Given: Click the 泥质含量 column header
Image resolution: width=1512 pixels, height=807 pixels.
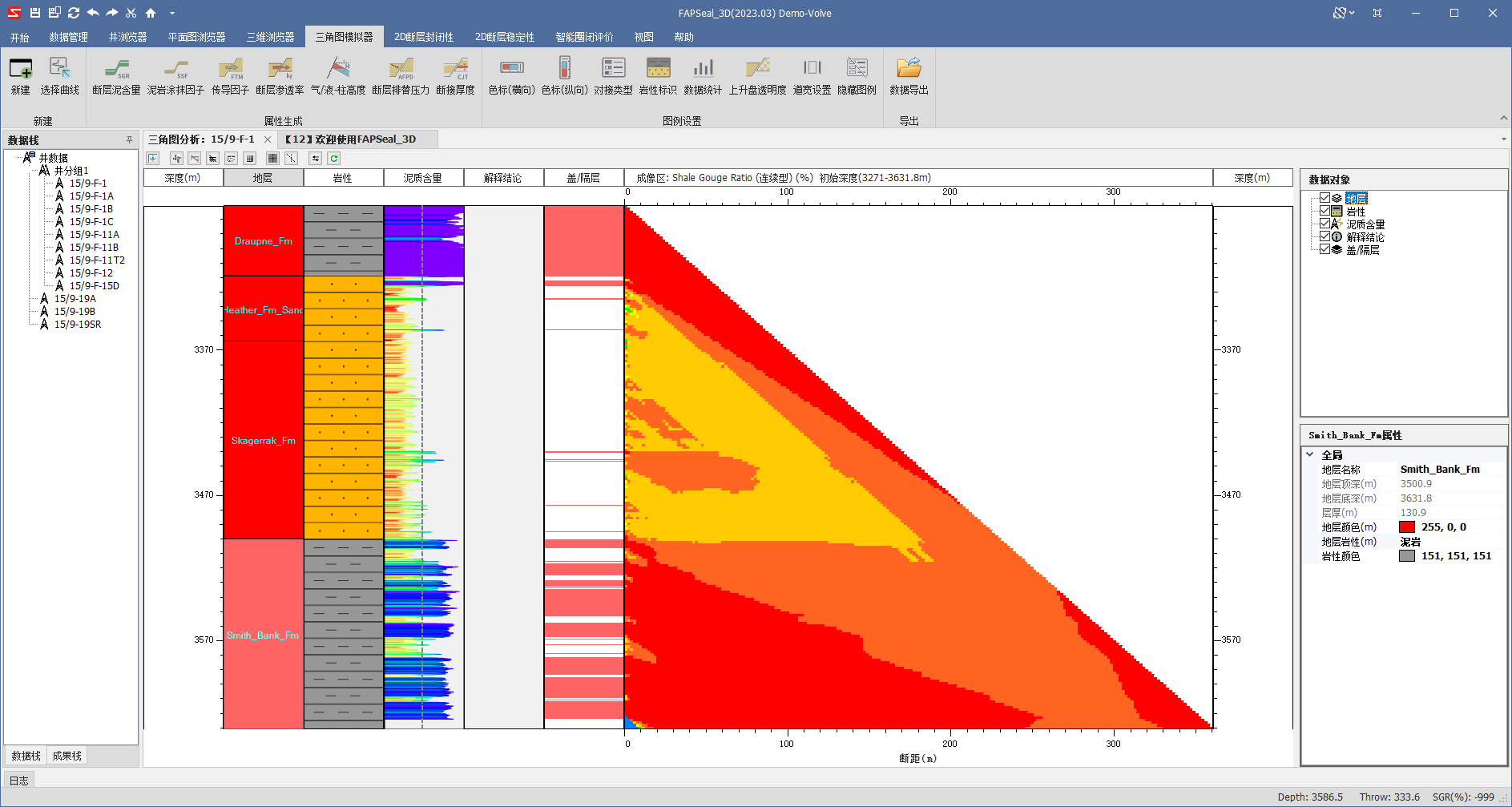Looking at the screenshot, I should (423, 178).
